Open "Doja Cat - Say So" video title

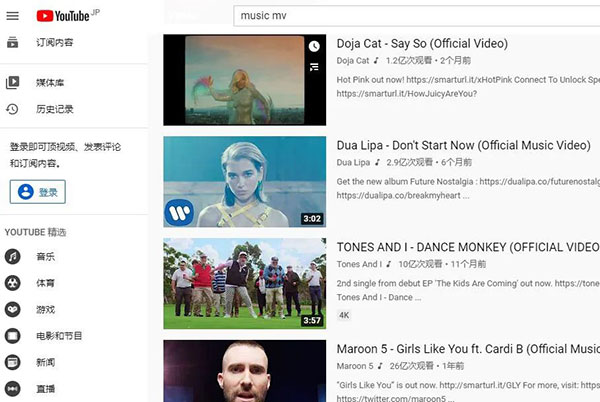coord(422,44)
